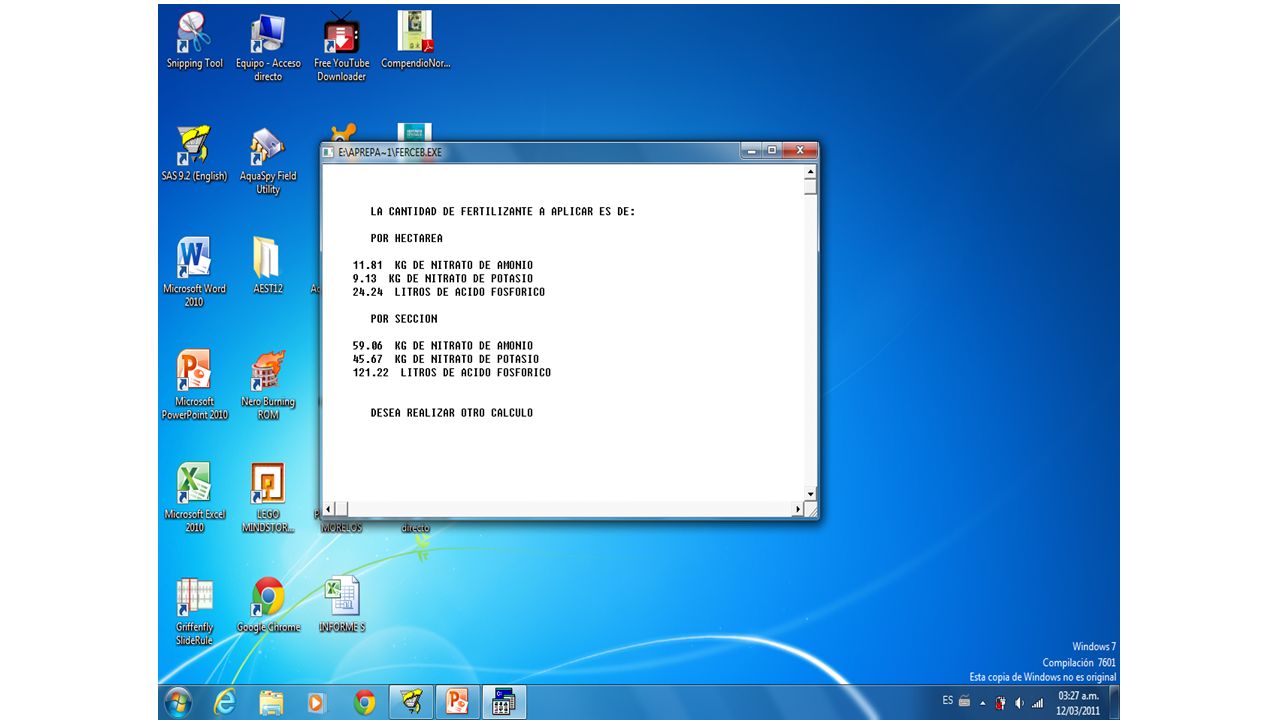The width and height of the screenshot is (1280, 720).
Task: Open the INFORME S Excel file
Action: [342, 604]
